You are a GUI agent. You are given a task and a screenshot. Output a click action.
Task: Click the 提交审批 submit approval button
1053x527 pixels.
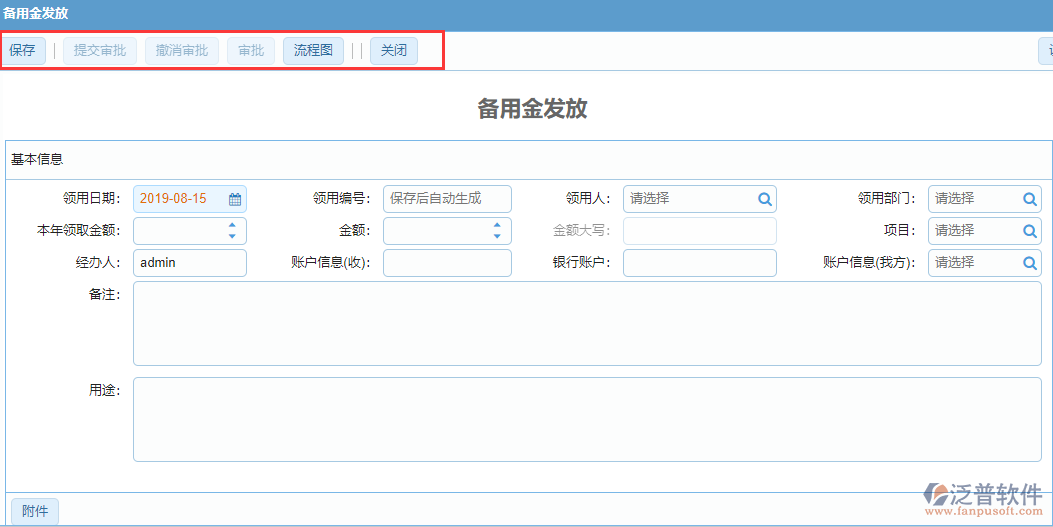point(99,51)
